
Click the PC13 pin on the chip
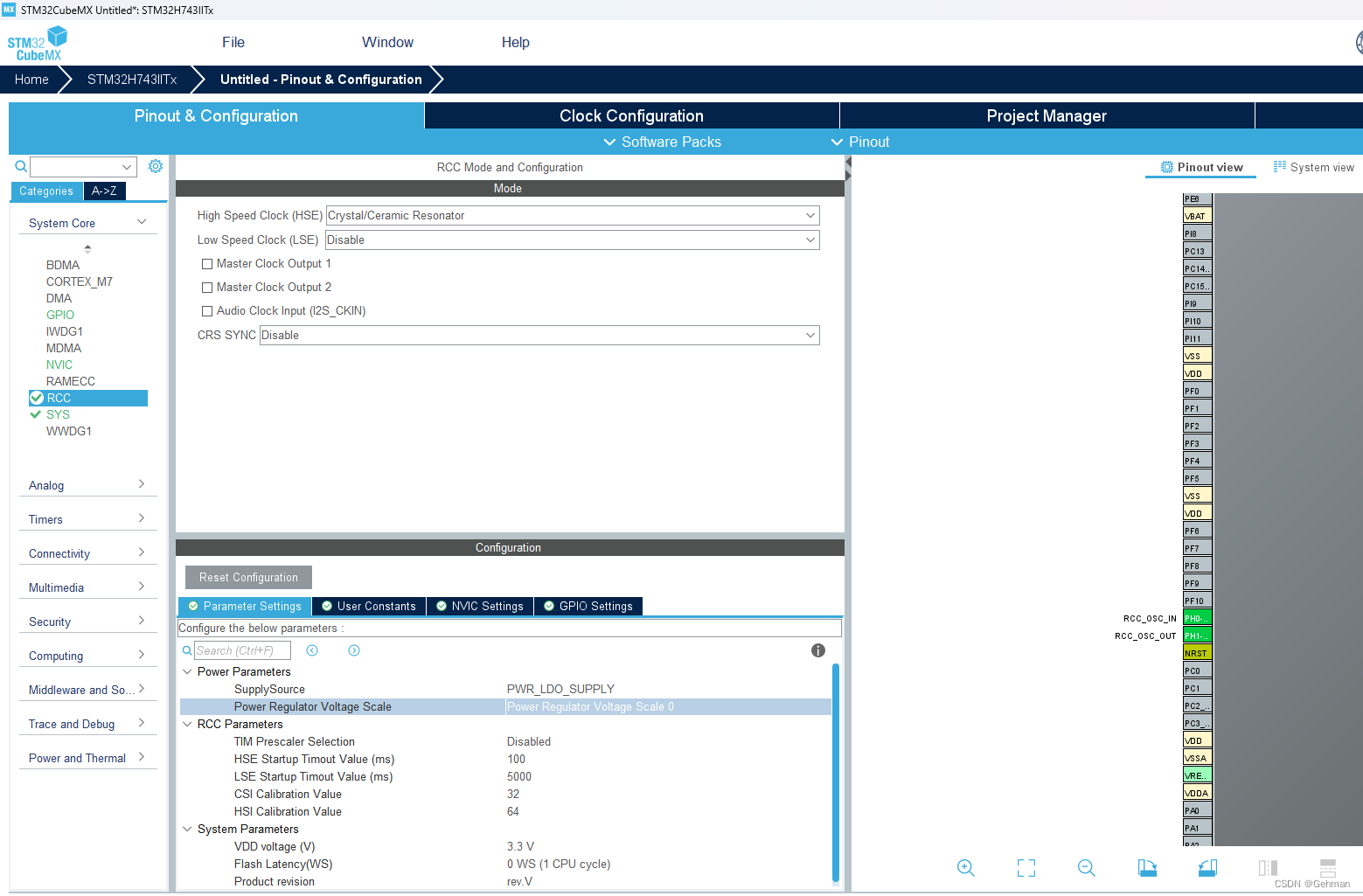tap(1197, 251)
